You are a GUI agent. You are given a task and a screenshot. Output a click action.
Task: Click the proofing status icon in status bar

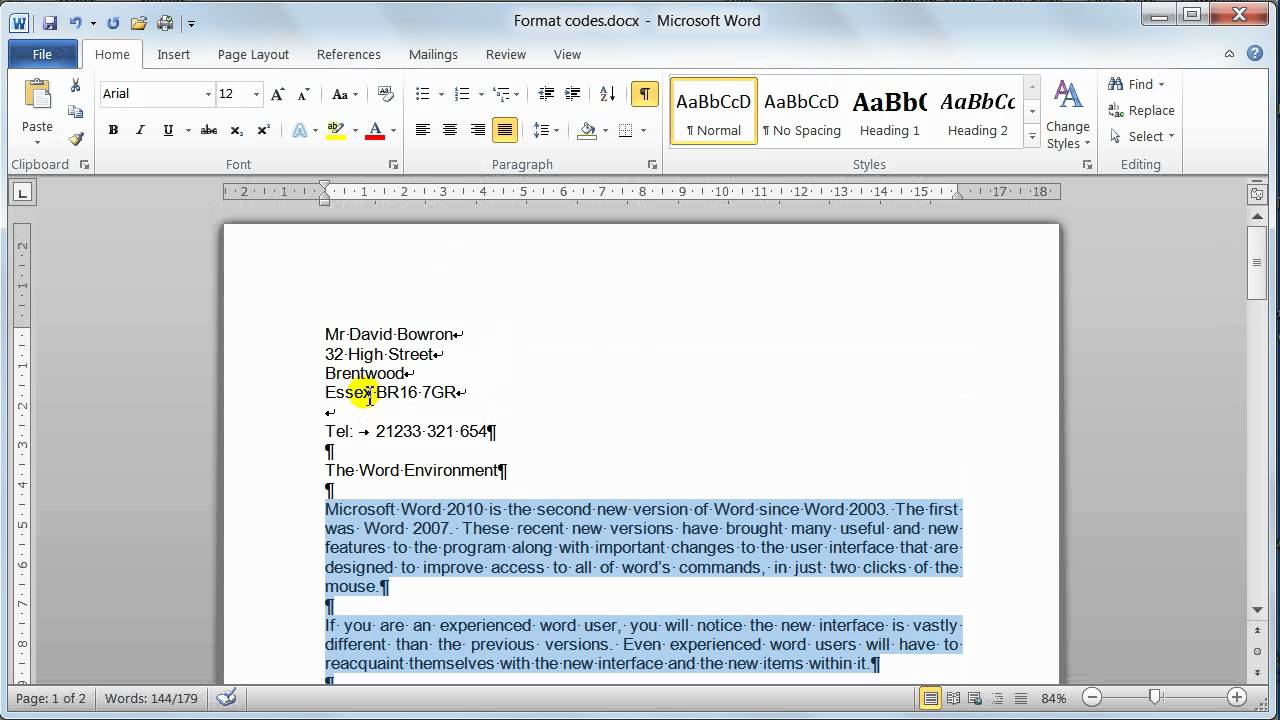[x=227, y=698]
